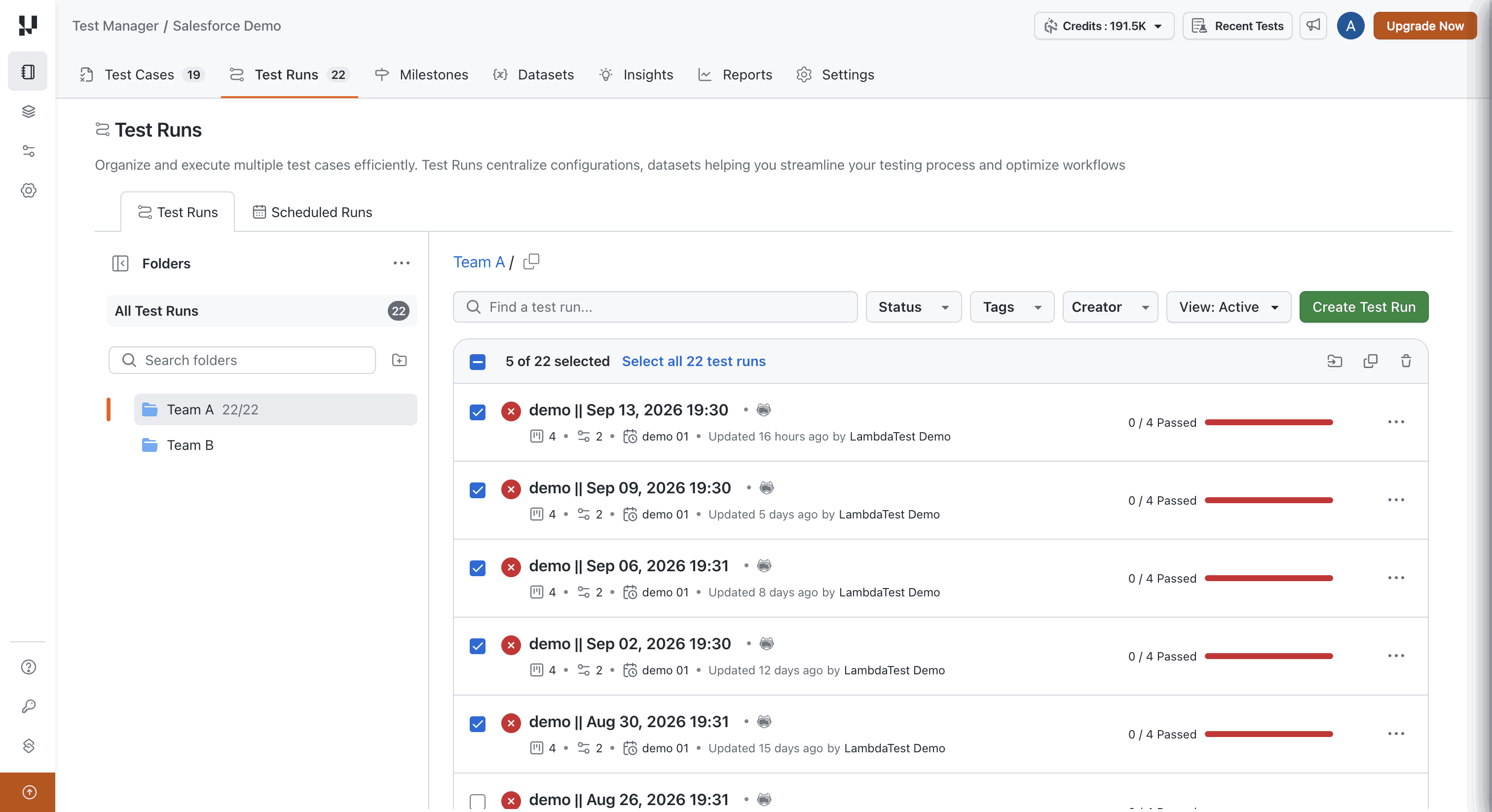Open the Datasets tab
Screen dimensions: 1492x812
(533, 74)
